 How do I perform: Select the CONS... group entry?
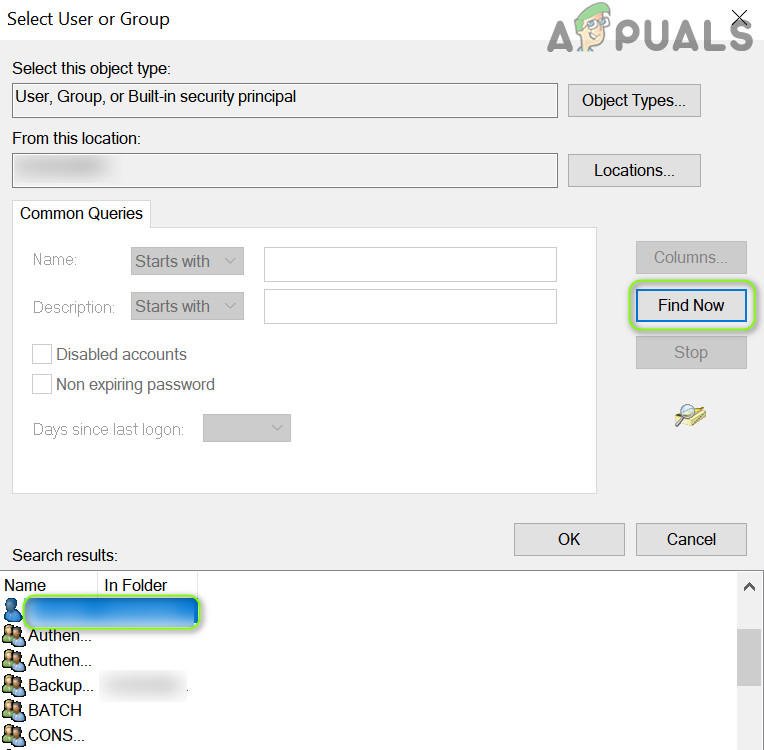pos(56,735)
